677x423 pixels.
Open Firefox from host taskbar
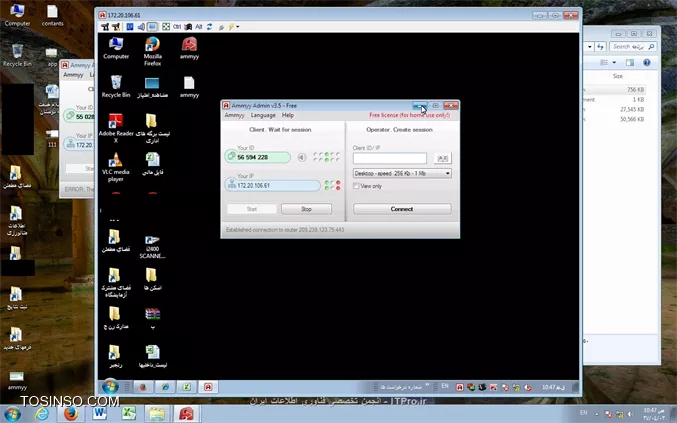(71, 414)
